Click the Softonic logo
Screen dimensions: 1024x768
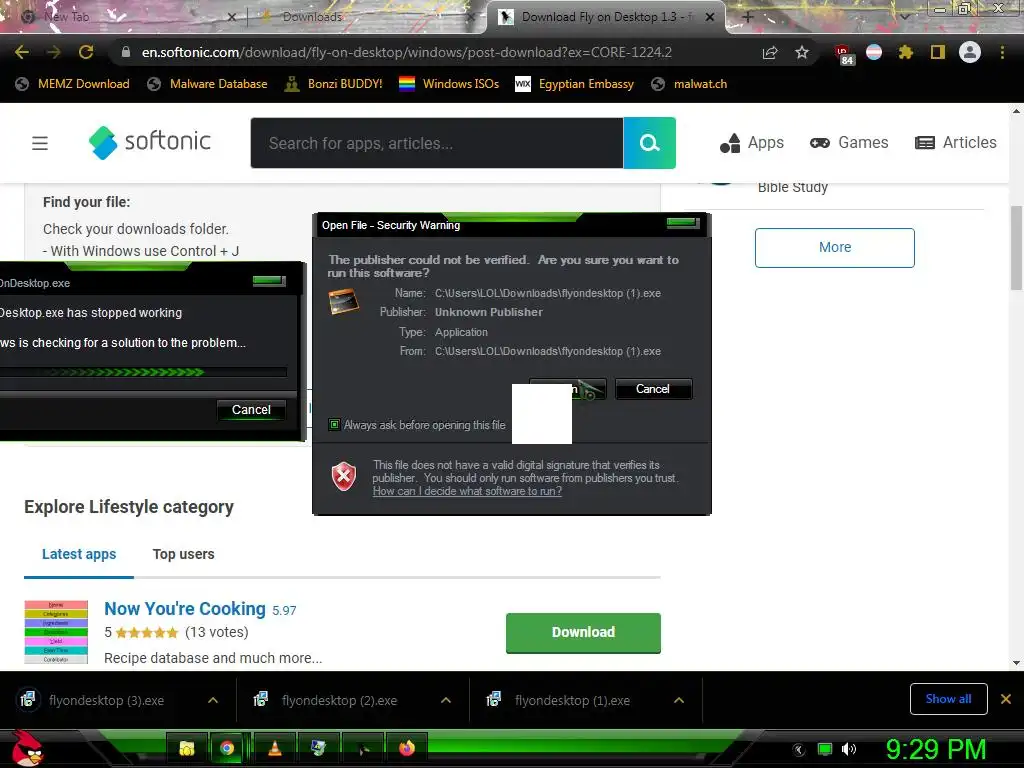(150, 142)
